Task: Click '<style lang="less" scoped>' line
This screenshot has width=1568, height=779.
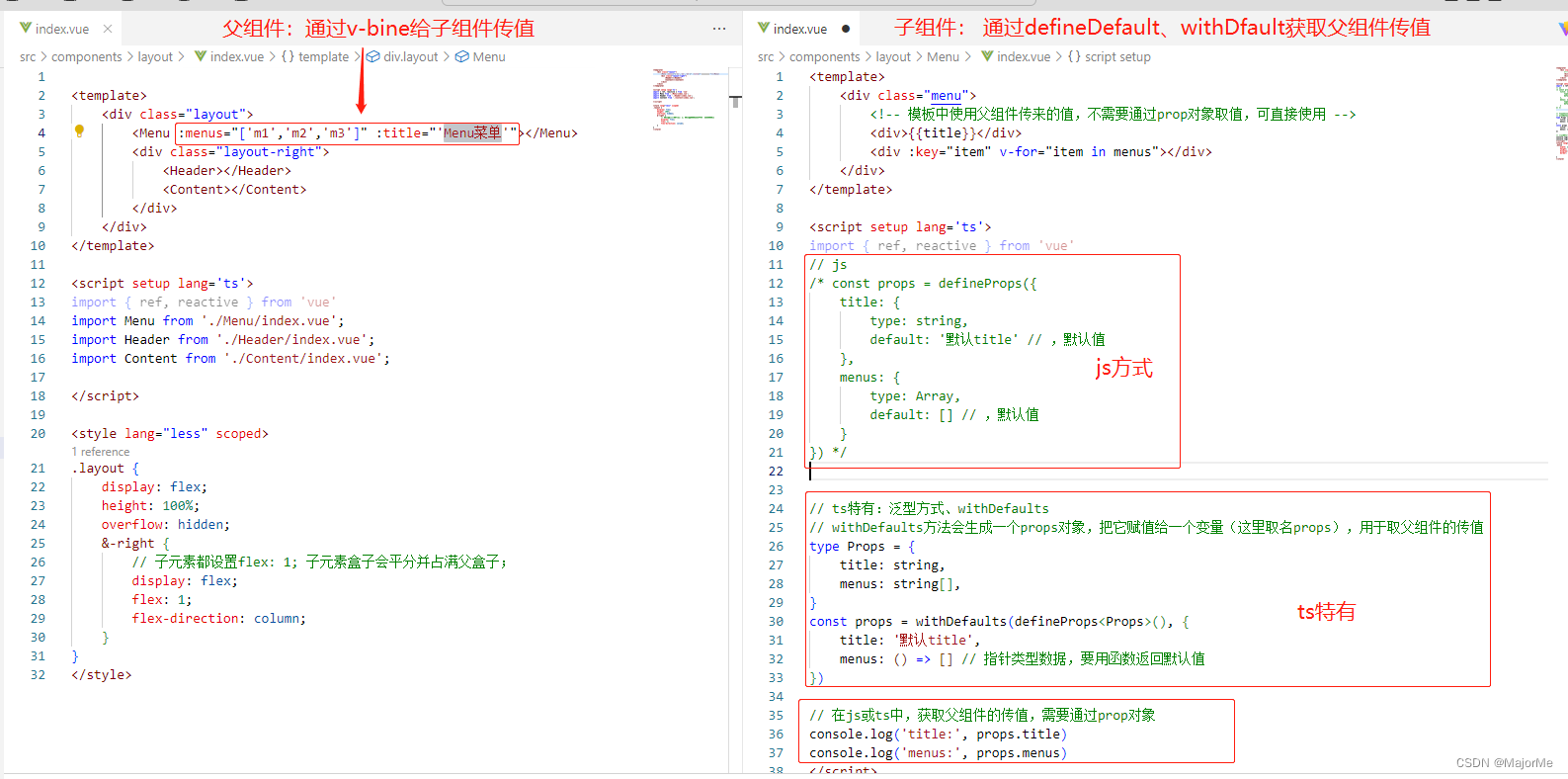Action: tap(170, 434)
